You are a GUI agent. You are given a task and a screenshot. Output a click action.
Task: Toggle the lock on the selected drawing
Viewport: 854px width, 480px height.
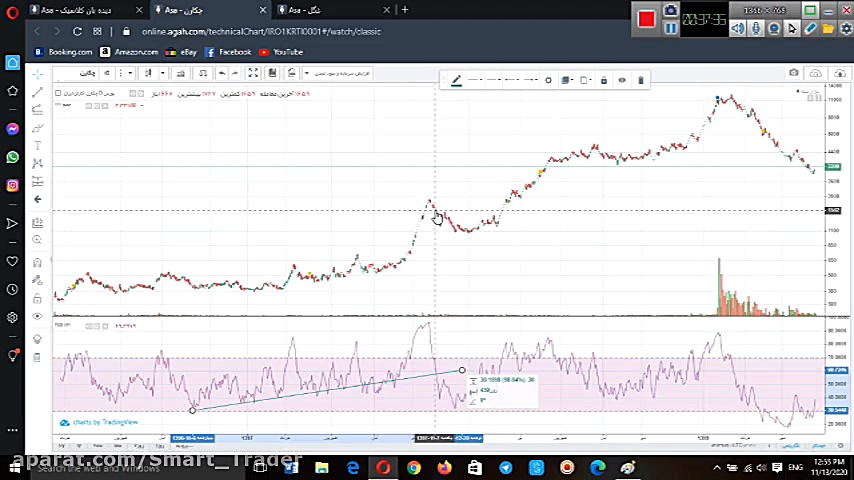coord(604,80)
